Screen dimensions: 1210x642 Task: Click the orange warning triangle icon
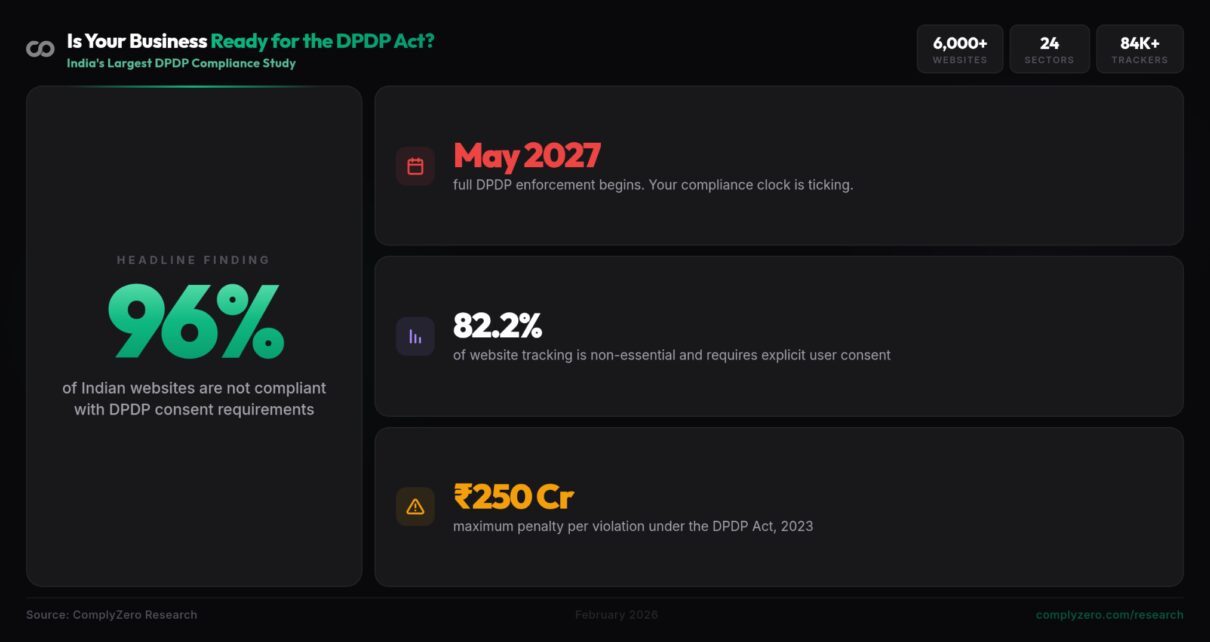coord(415,507)
